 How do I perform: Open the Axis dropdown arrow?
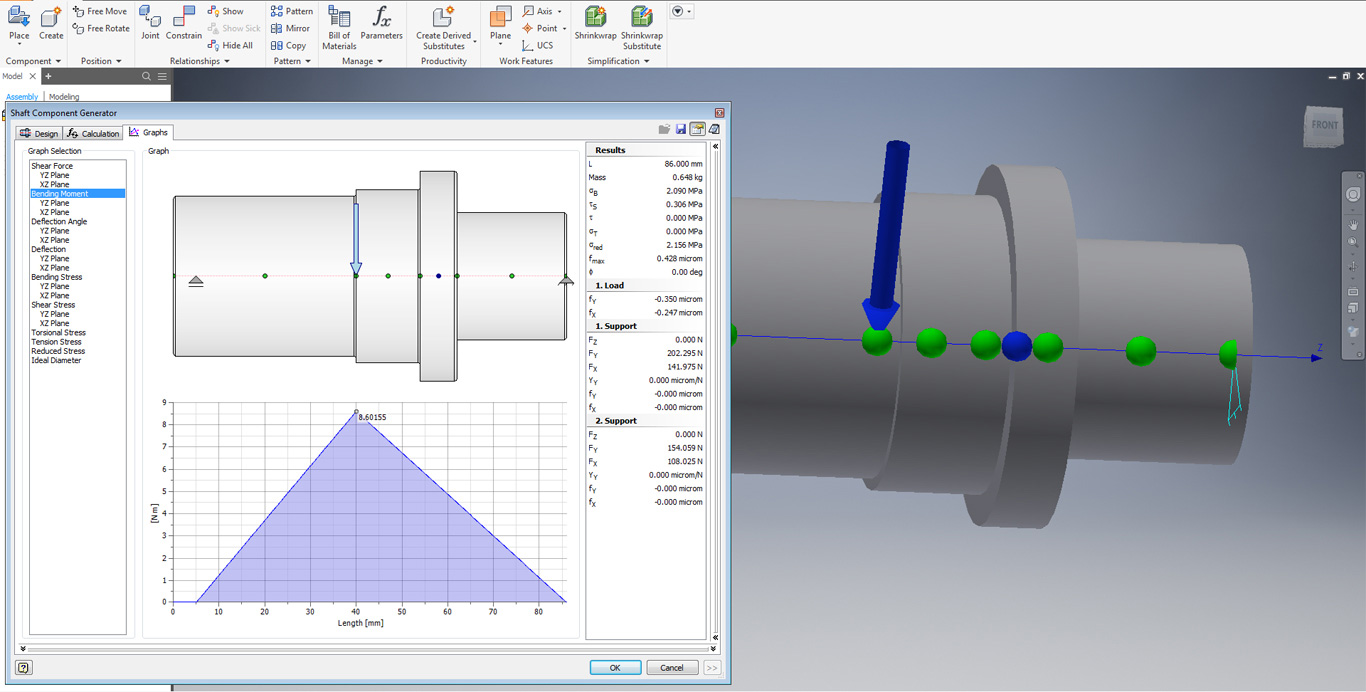click(560, 11)
